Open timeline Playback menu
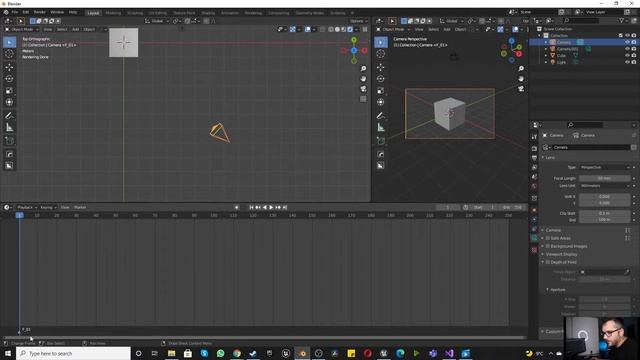 tap(27, 207)
